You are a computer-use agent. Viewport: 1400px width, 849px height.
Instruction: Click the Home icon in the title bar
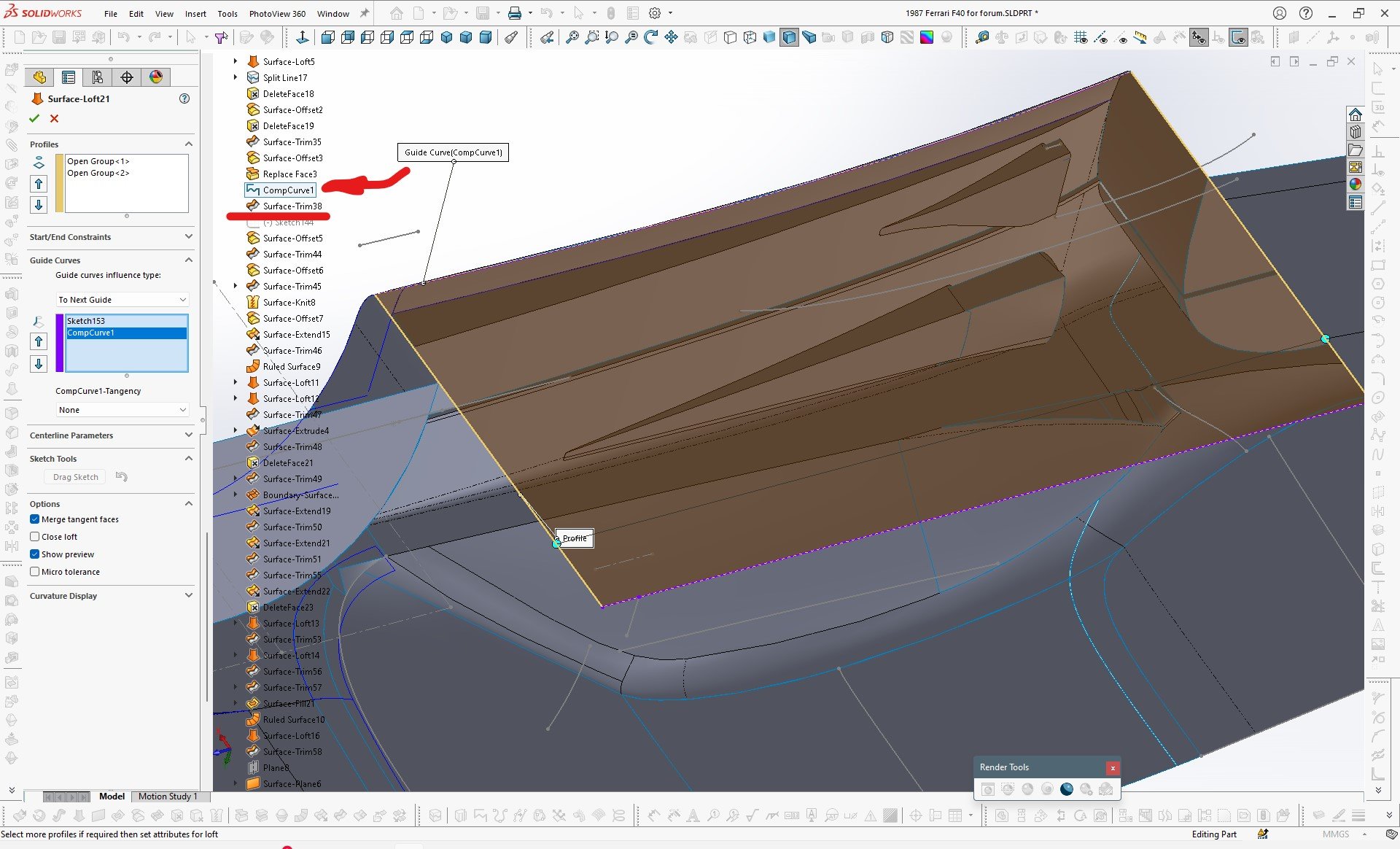pyautogui.click(x=396, y=13)
